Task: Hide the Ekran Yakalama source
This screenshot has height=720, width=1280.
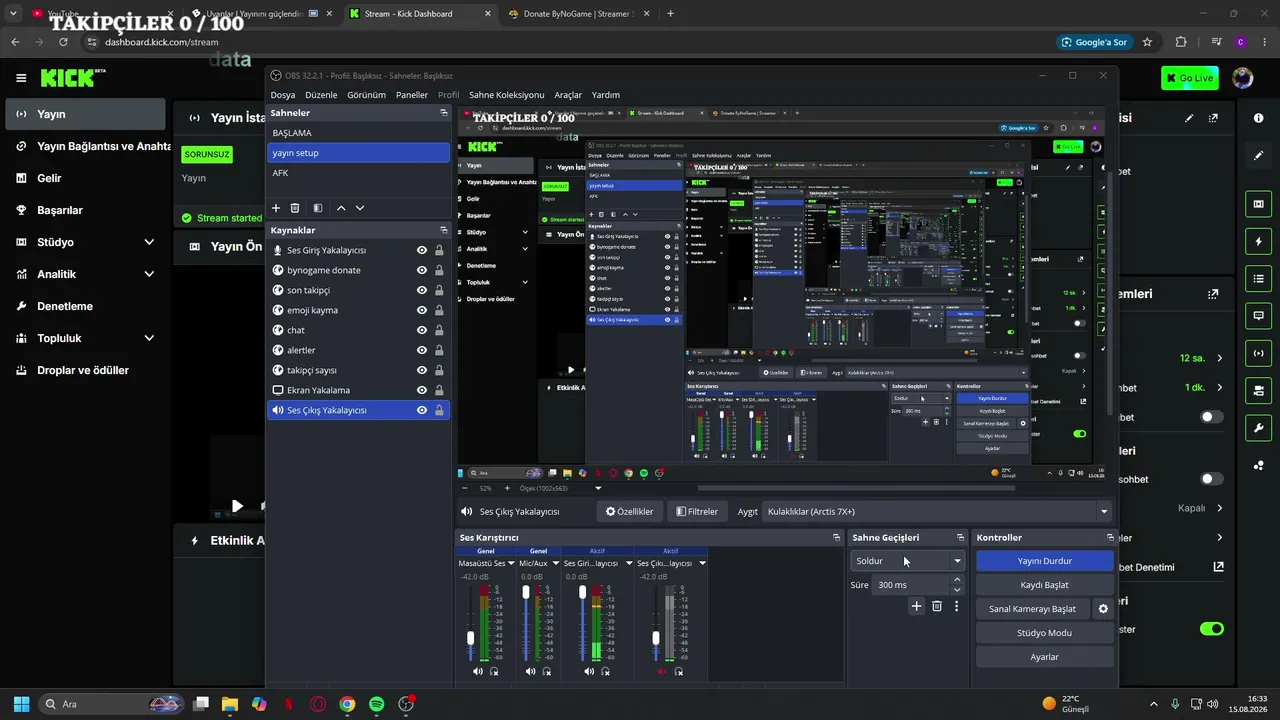Action: 422,390
